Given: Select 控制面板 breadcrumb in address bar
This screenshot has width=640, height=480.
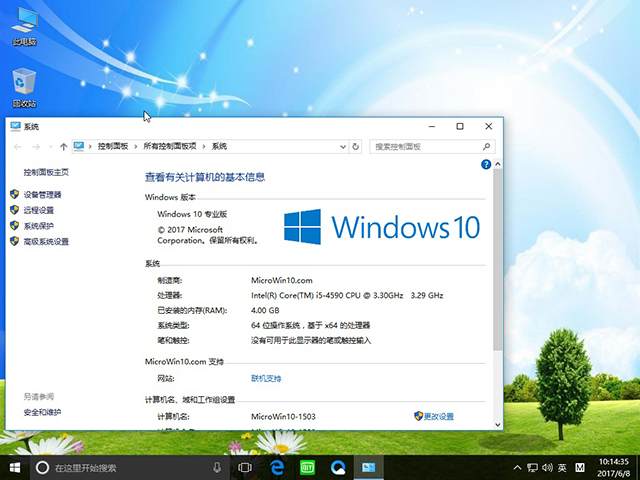Looking at the screenshot, I should (x=113, y=146).
